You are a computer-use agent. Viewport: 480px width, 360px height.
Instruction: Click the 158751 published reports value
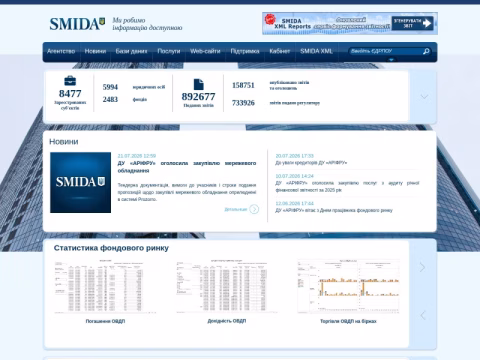243,85
